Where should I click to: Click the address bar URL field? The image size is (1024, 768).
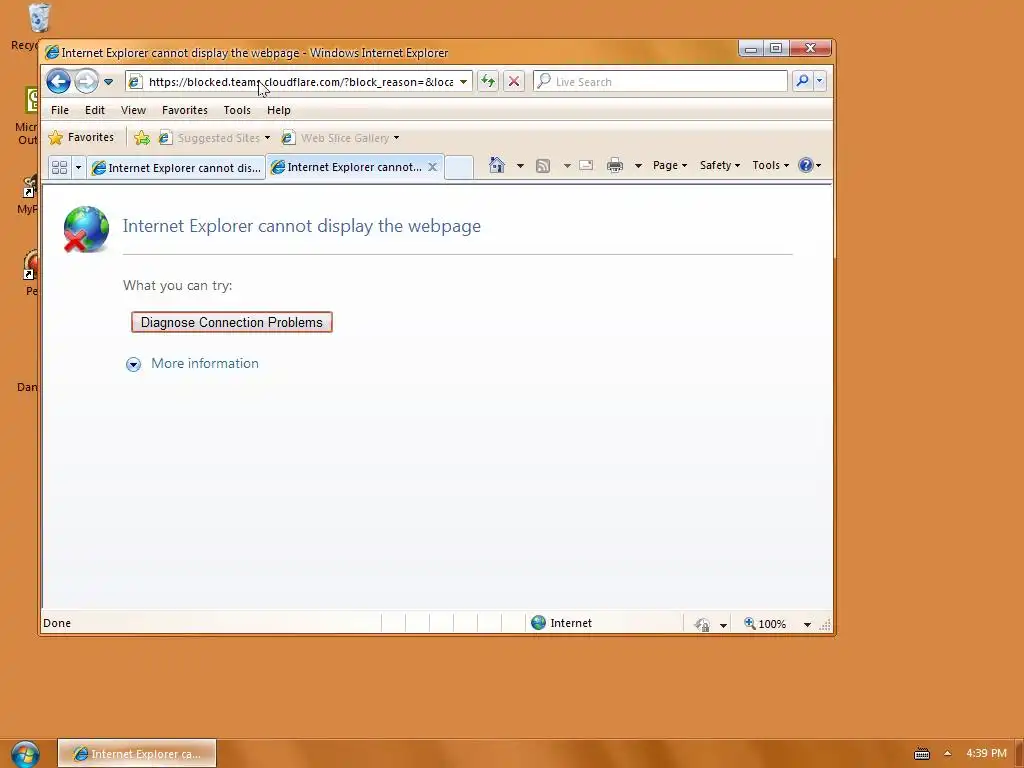(300, 82)
